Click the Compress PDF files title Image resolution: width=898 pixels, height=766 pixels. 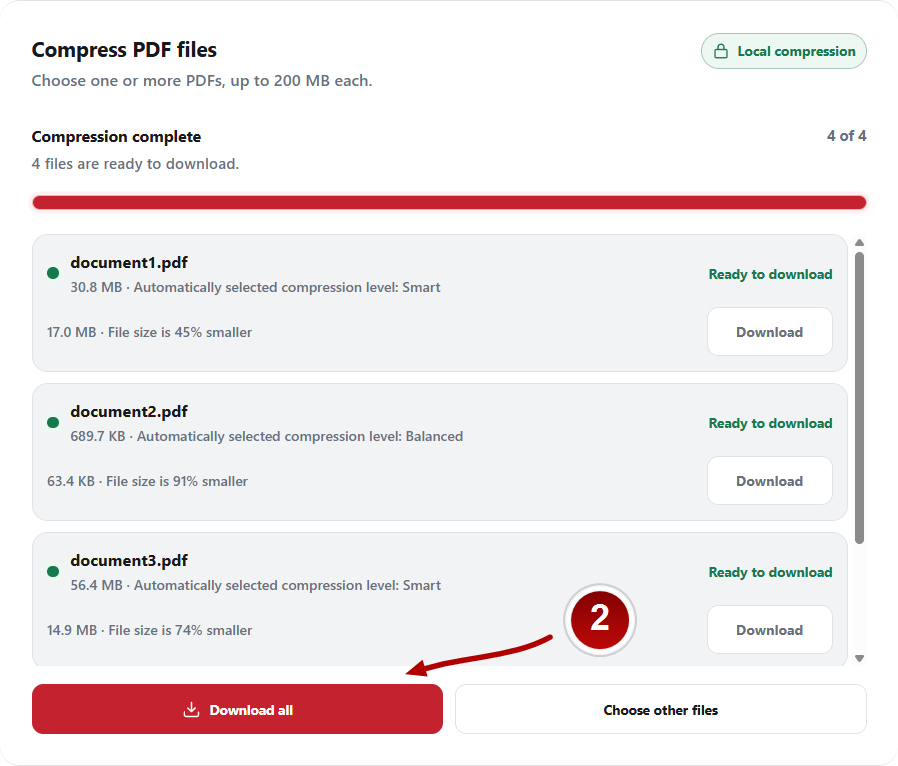coord(124,50)
